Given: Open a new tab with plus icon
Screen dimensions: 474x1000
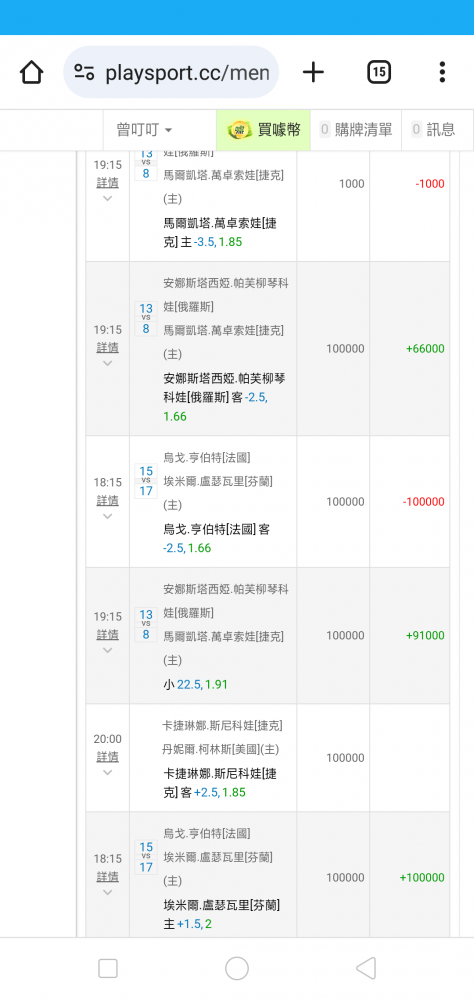Looking at the screenshot, I should (x=313, y=72).
